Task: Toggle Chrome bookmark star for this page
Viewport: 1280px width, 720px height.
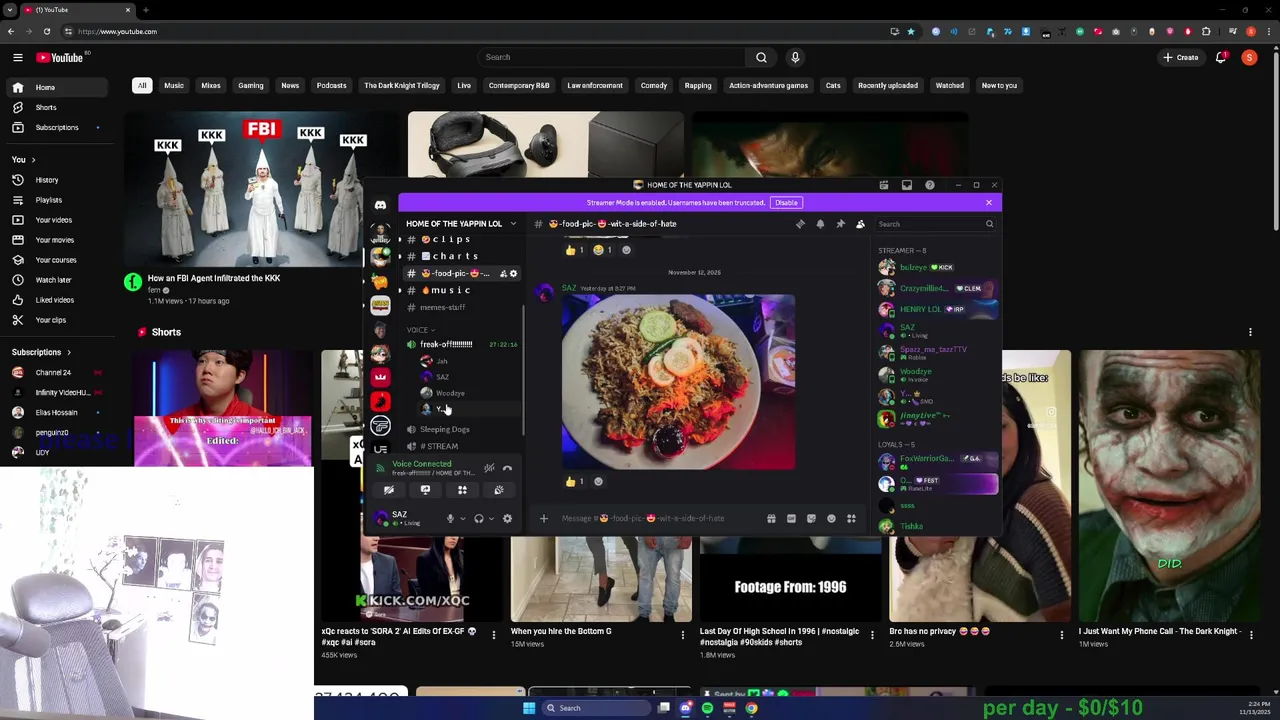Action: (x=910, y=31)
